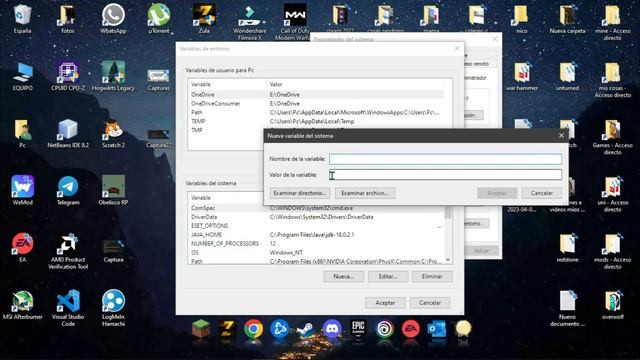Open CPUID CPU-Z icon
This screenshot has width=640, height=360.
point(68,76)
